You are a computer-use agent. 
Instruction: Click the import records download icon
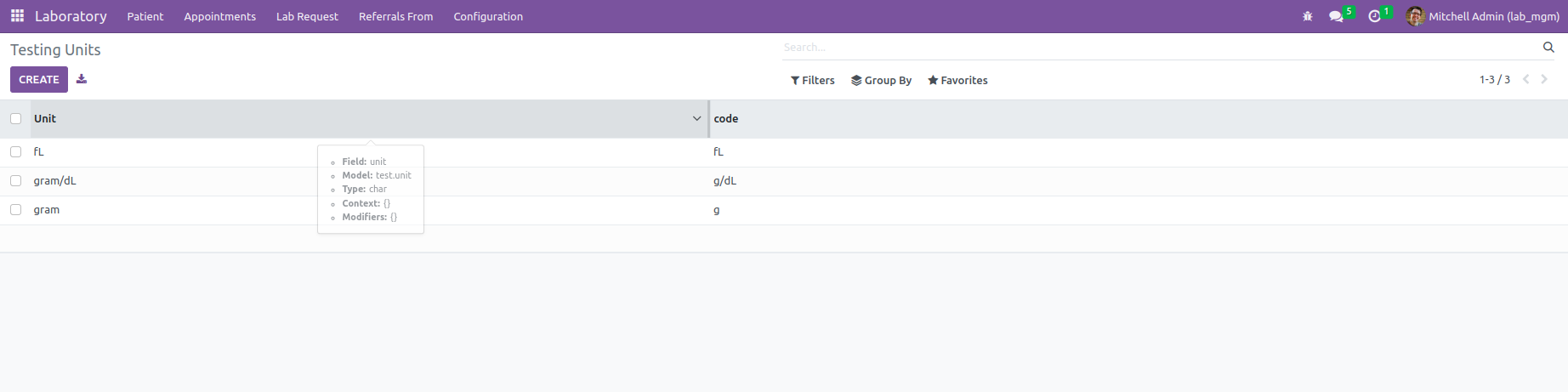[82, 79]
